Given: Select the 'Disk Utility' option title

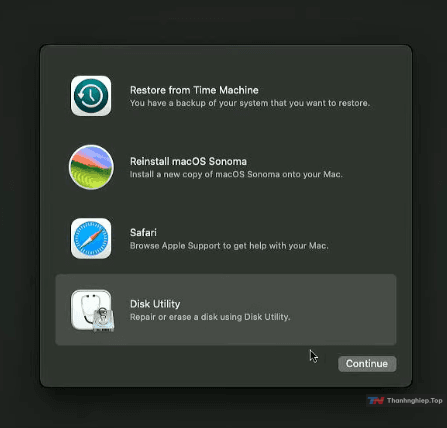Looking at the screenshot, I should 155,304.
